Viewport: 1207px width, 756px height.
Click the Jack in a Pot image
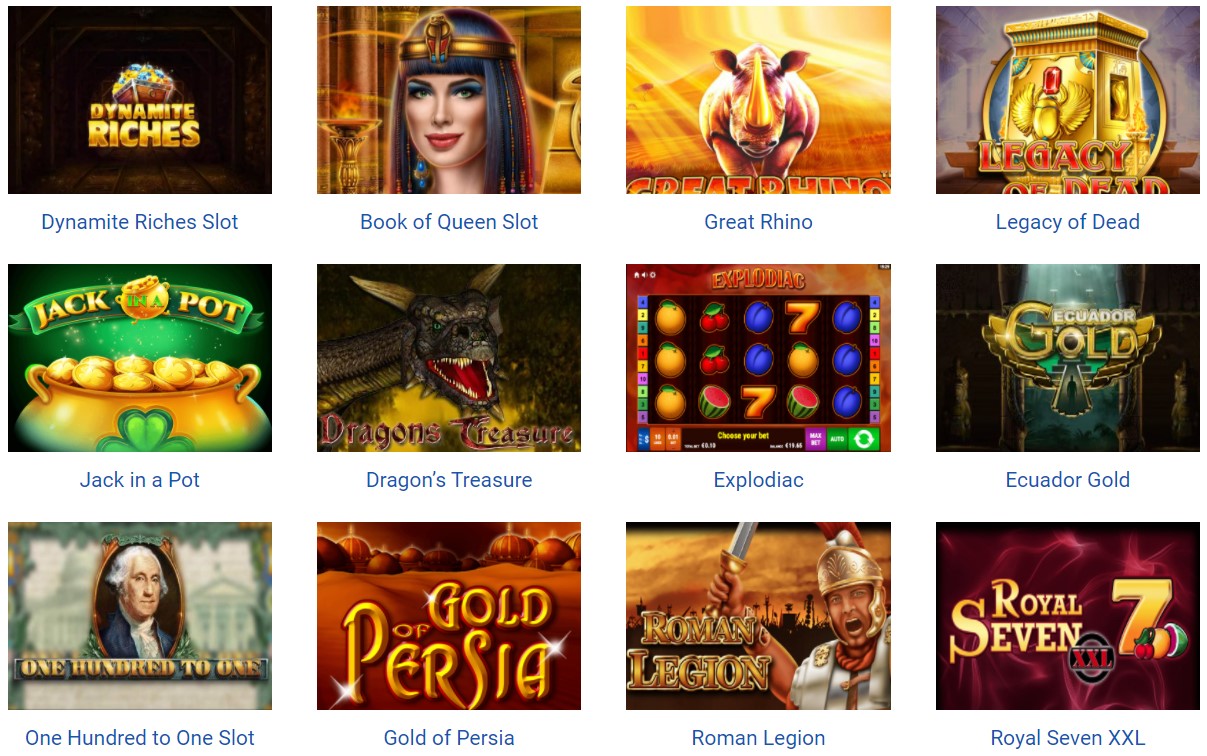tap(140, 358)
